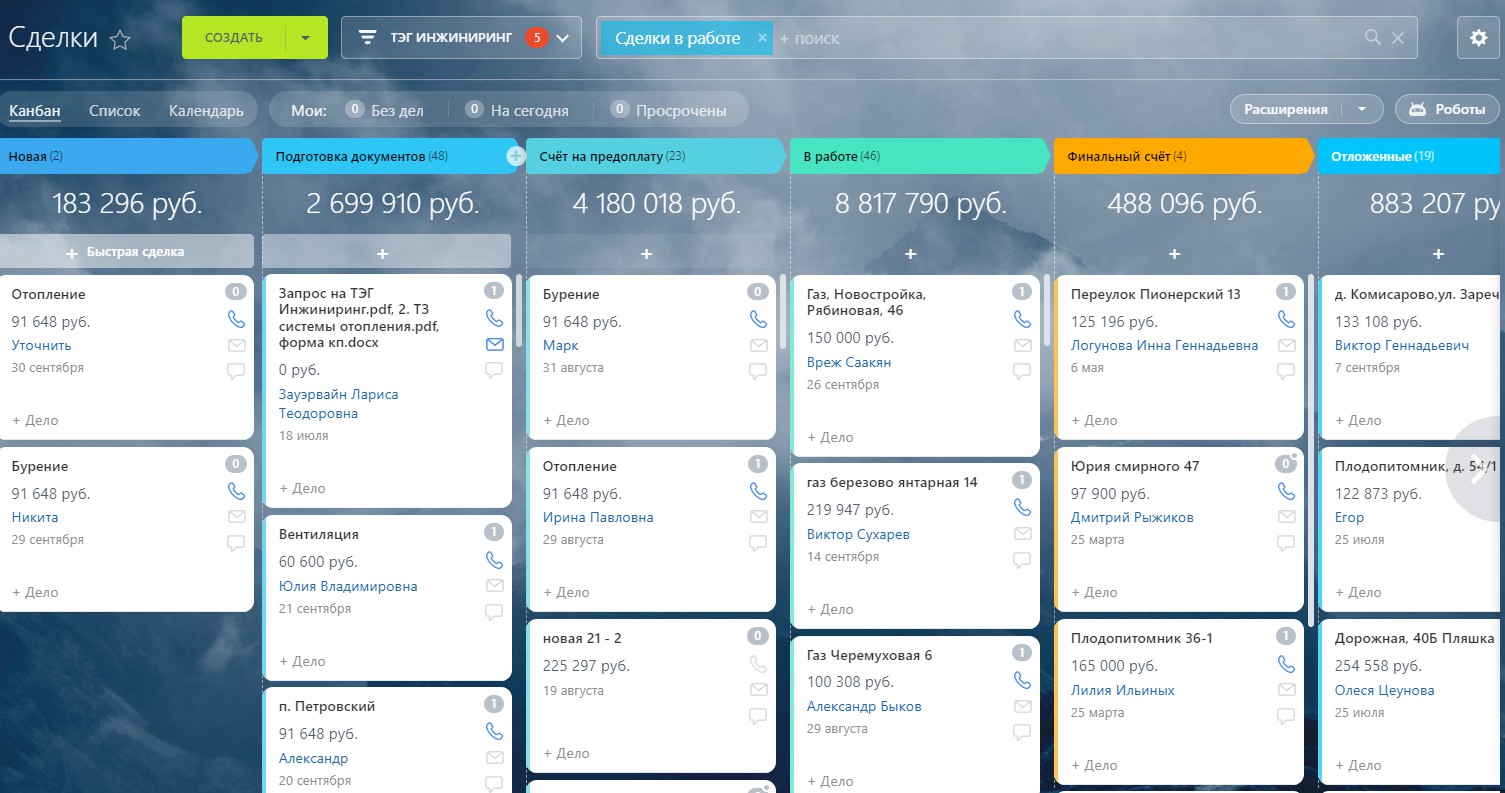This screenshot has width=1505, height=793.
Task: Activity counter badge on Юрия смирного 47 card
Action: (x=1286, y=464)
